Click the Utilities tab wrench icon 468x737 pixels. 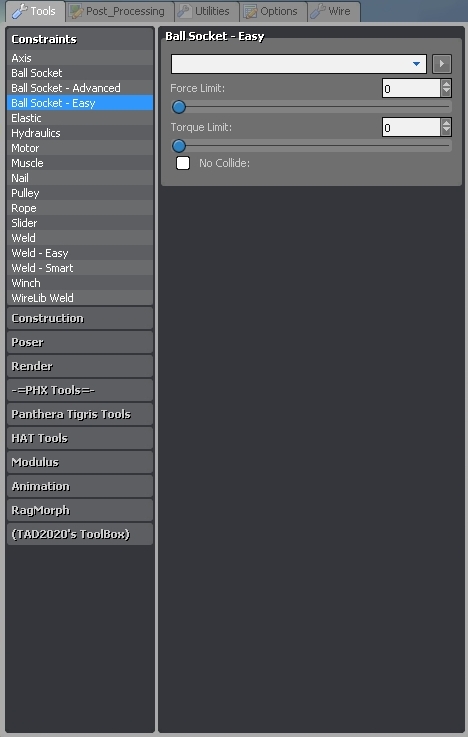(x=185, y=11)
